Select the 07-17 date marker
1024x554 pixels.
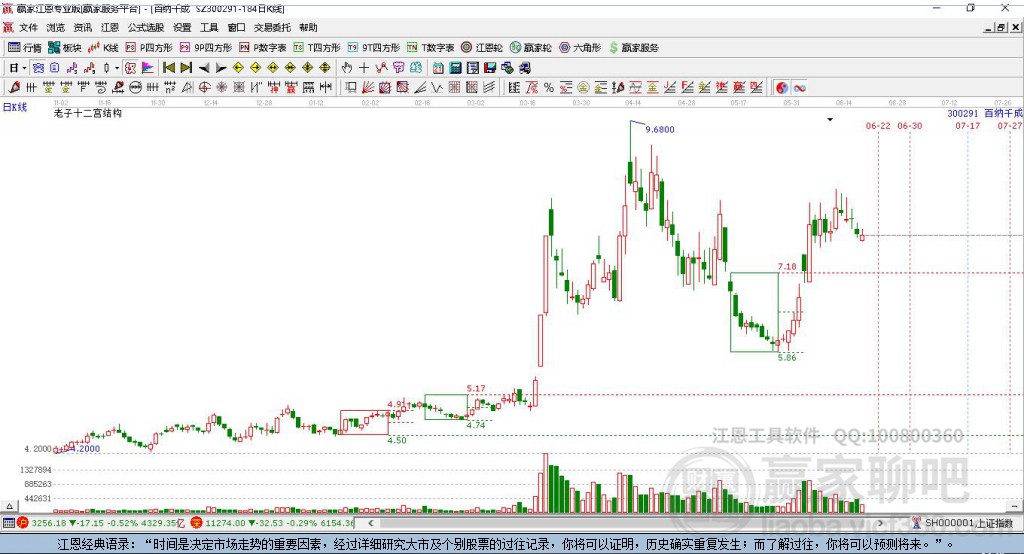click(967, 125)
